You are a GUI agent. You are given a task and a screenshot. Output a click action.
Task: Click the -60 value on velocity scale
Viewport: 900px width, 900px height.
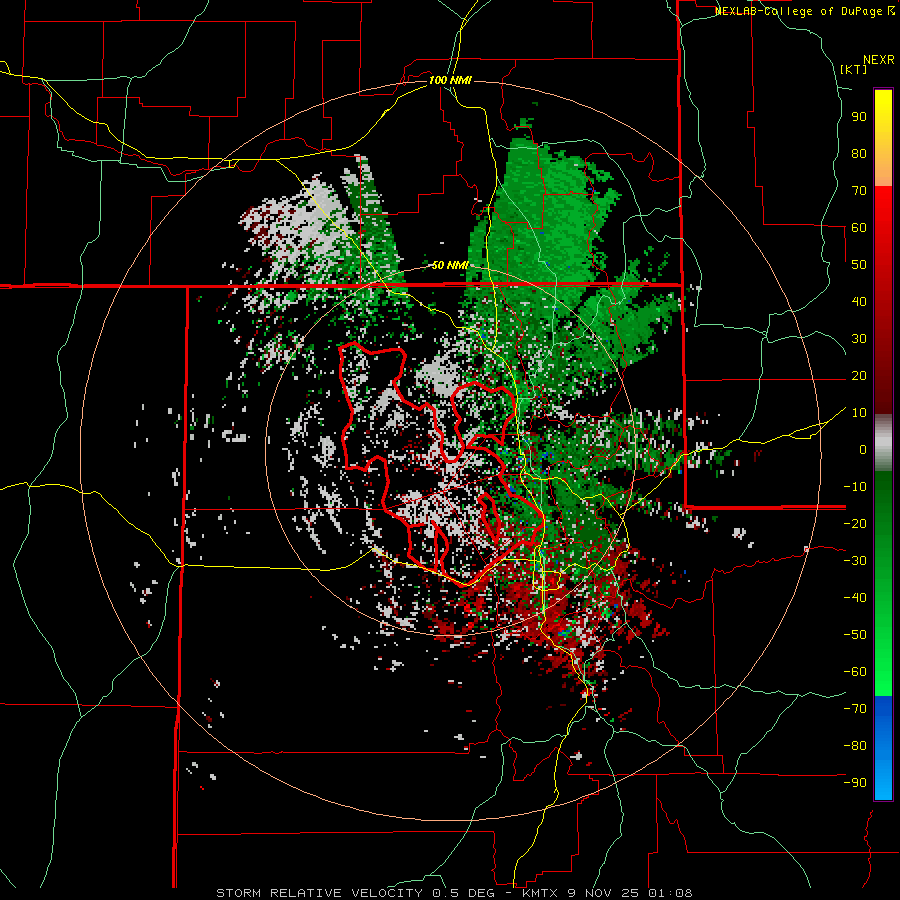tap(855, 672)
